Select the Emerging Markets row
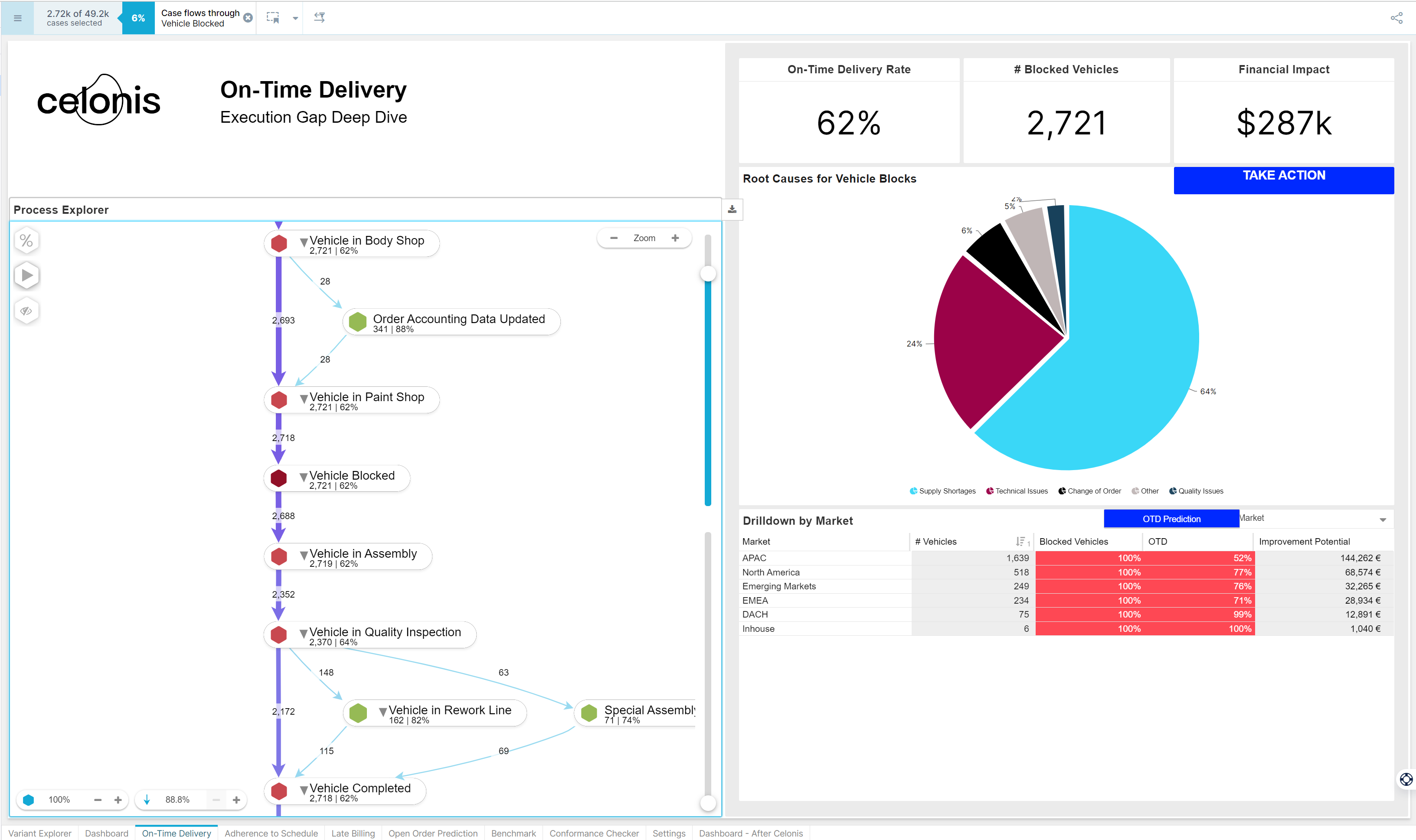Image resolution: width=1416 pixels, height=840 pixels. coord(1066,586)
